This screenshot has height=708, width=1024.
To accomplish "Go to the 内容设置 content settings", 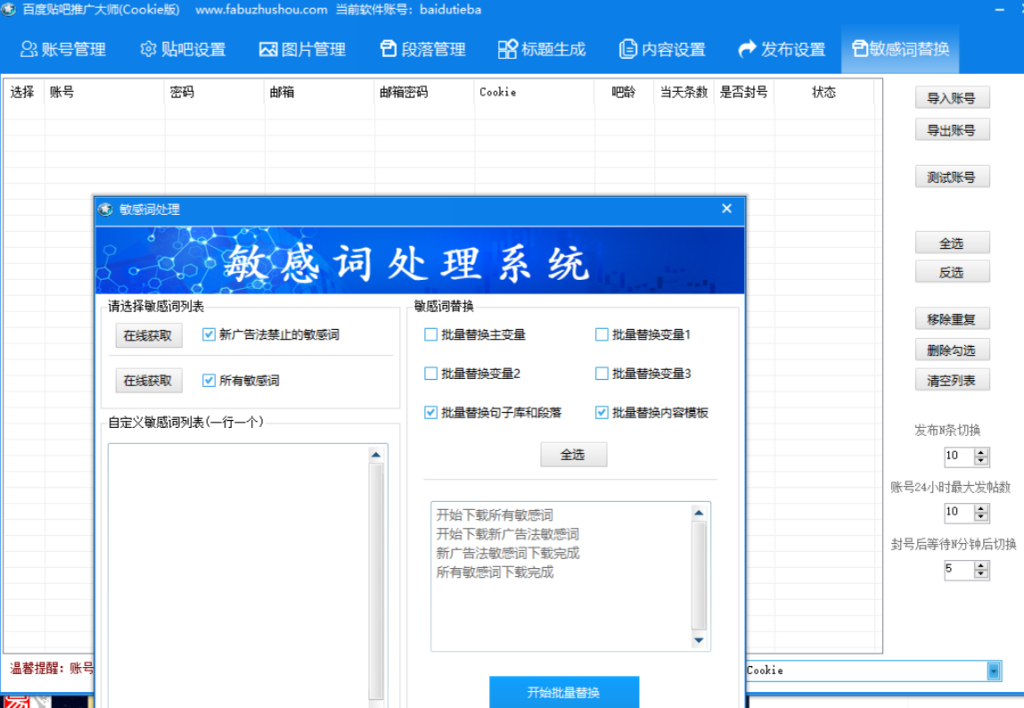I will tap(661, 49).
